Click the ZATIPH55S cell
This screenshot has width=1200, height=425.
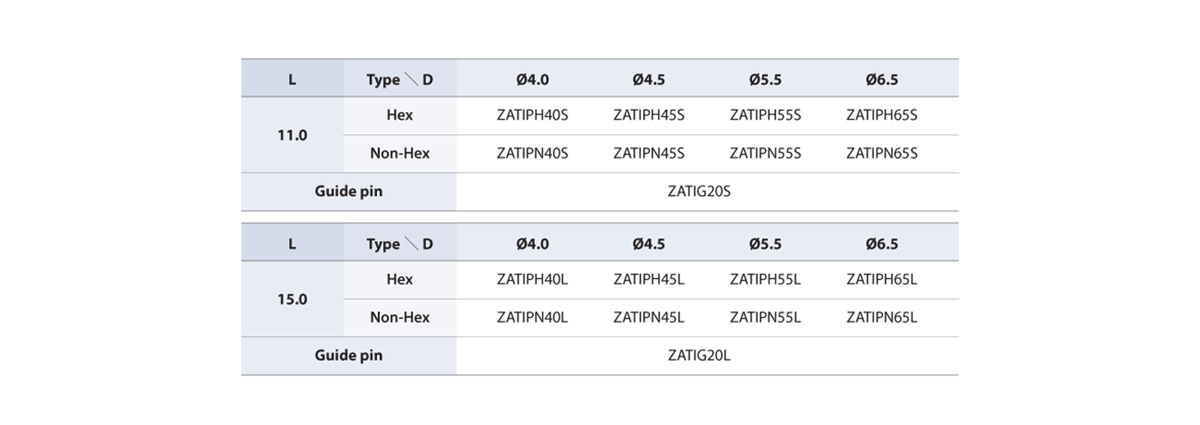(766, 115)
